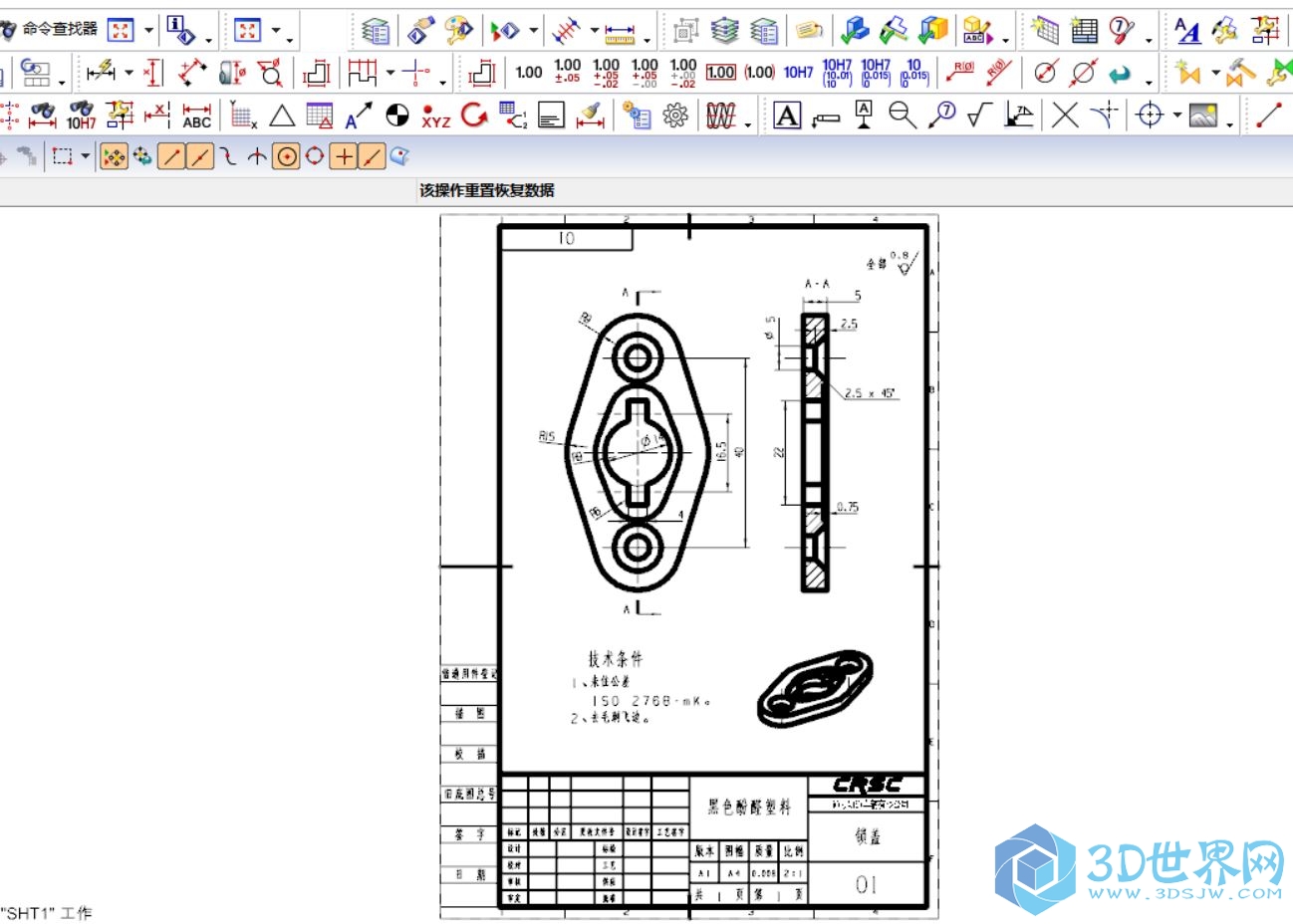
Task: Insert a tabular note table icon
Action: coord(320,115)
